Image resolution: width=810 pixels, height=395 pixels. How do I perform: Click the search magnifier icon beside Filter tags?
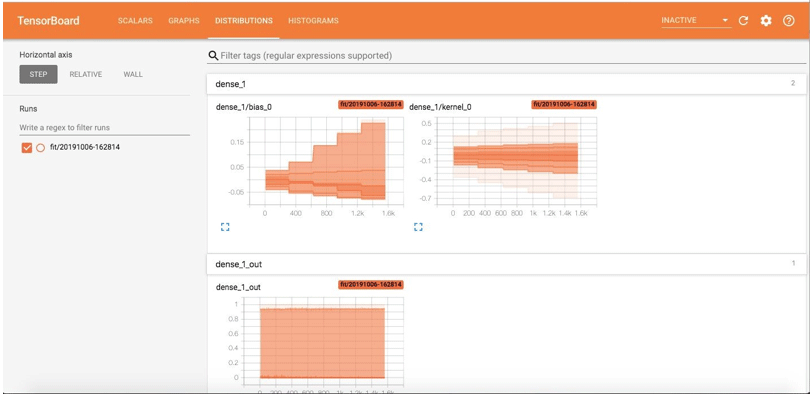pyautogui.click(x=212, y=55)
